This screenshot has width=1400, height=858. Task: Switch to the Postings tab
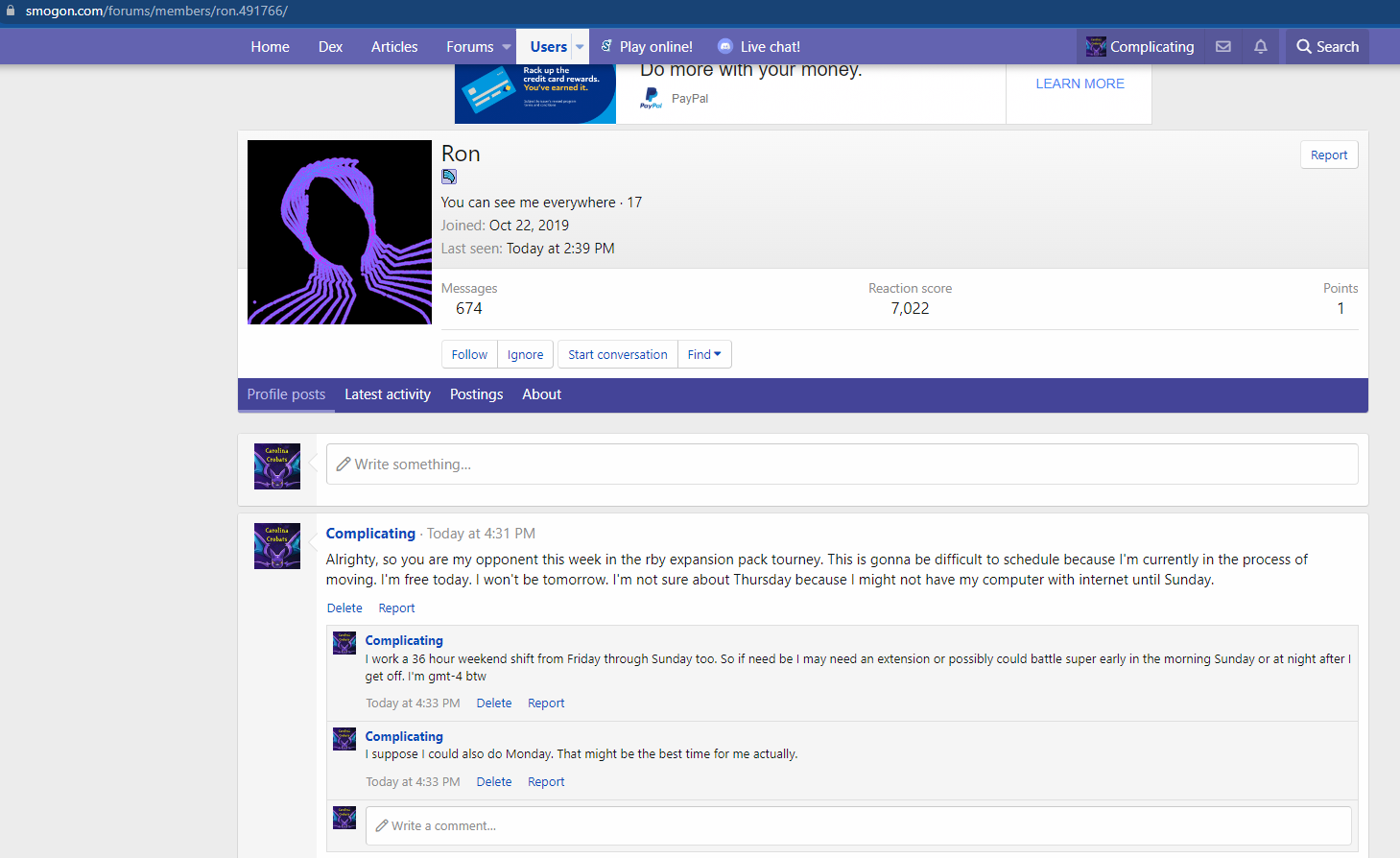[x=476, y=394]
